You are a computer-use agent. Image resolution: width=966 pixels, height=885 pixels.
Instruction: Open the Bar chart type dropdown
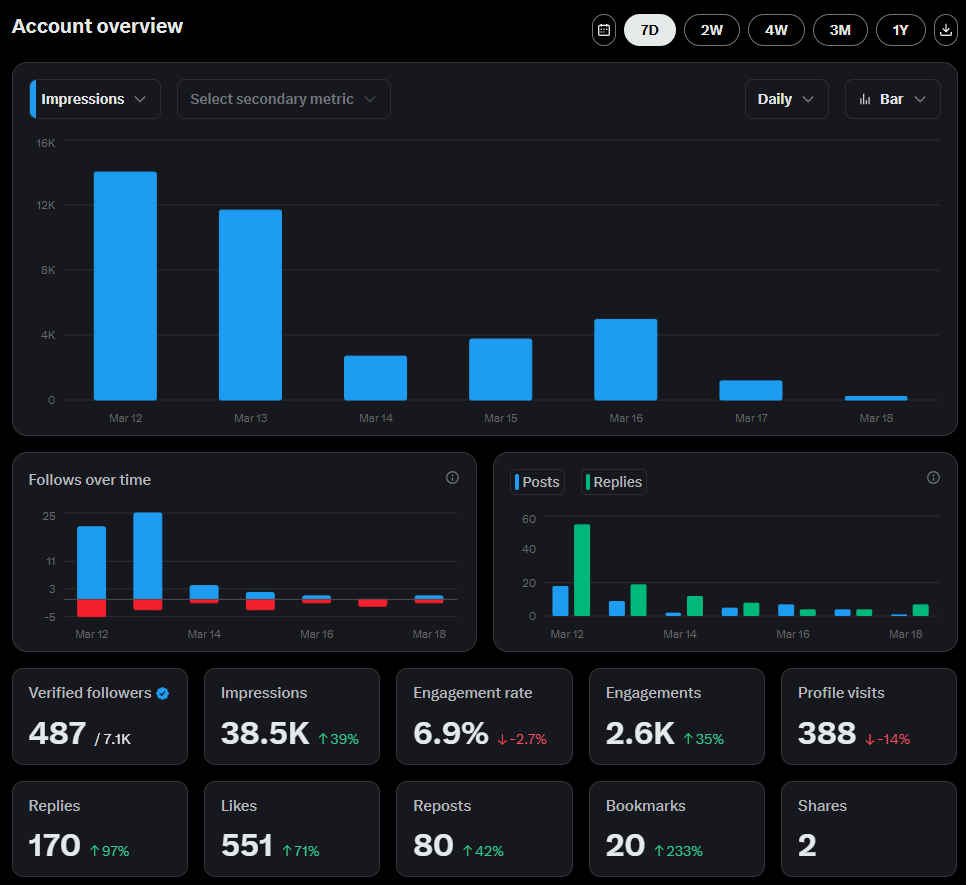click(x=893, y=99)
